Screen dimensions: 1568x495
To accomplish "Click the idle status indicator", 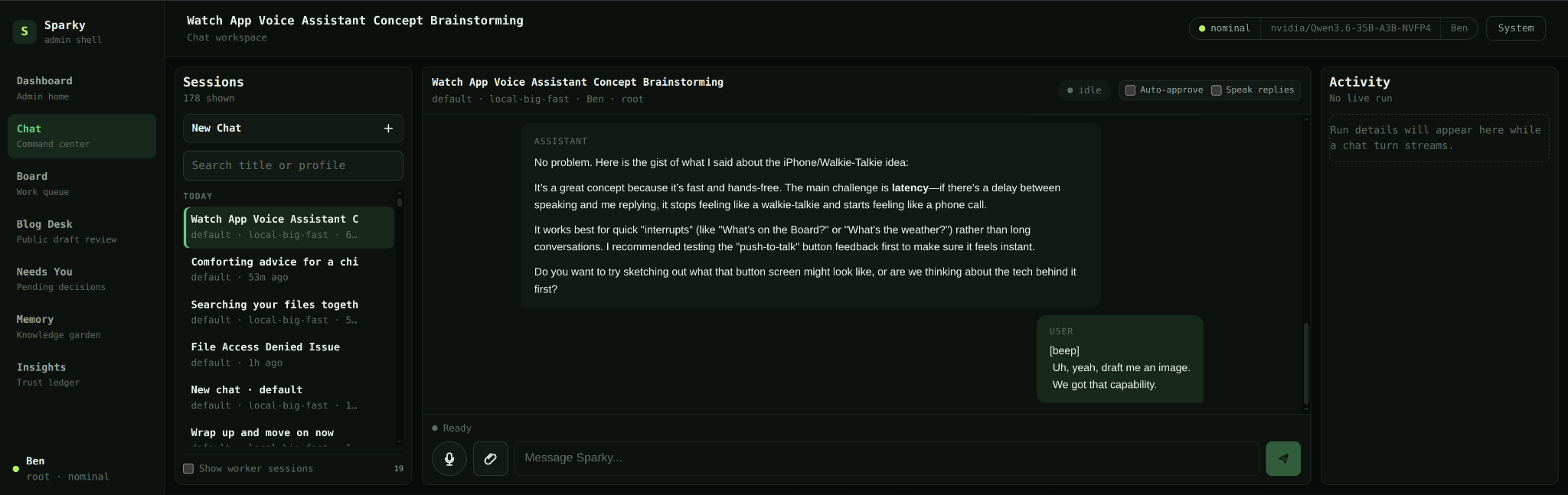I will tap(1084, 90).
